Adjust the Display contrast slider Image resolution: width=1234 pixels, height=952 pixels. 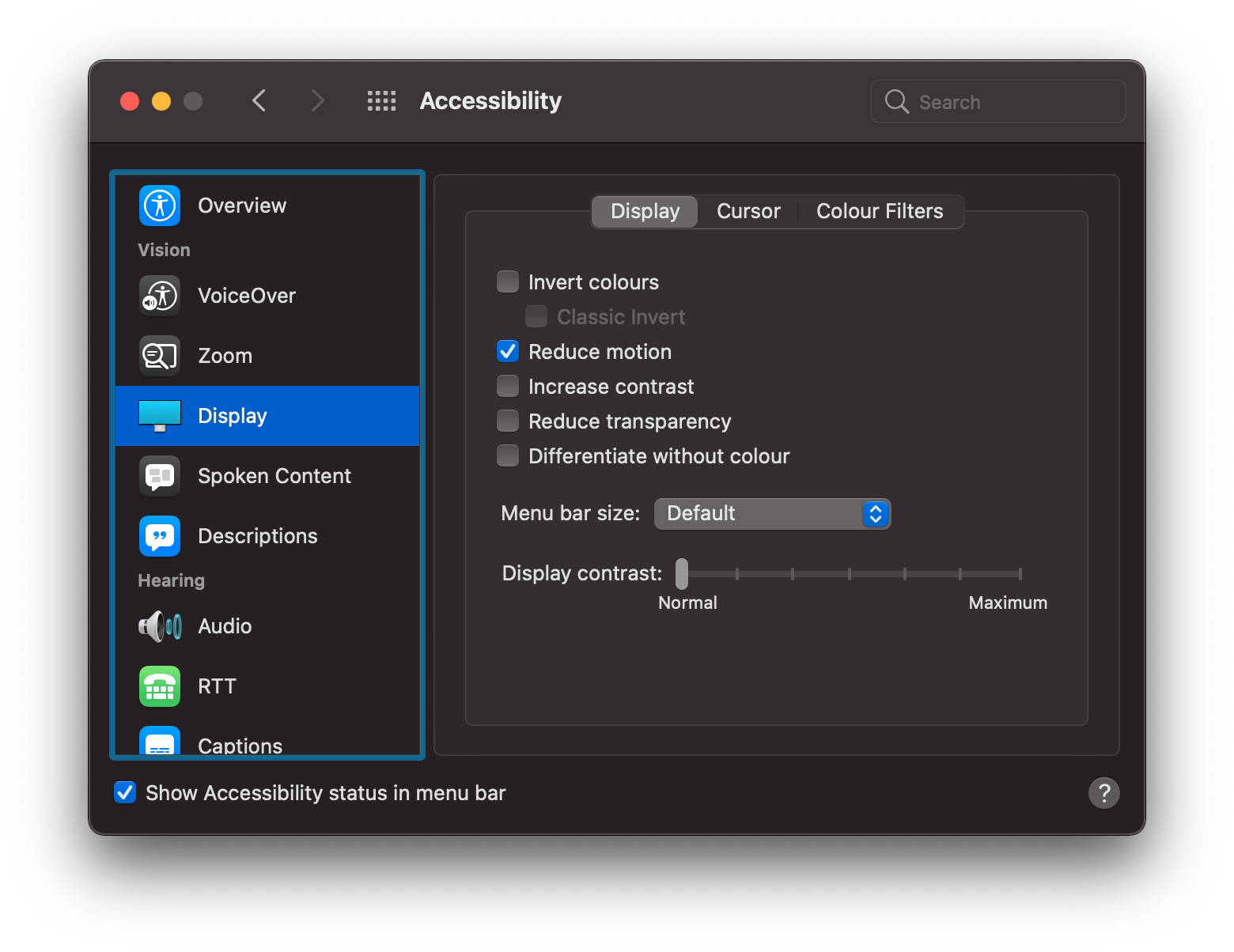point(680,572)
